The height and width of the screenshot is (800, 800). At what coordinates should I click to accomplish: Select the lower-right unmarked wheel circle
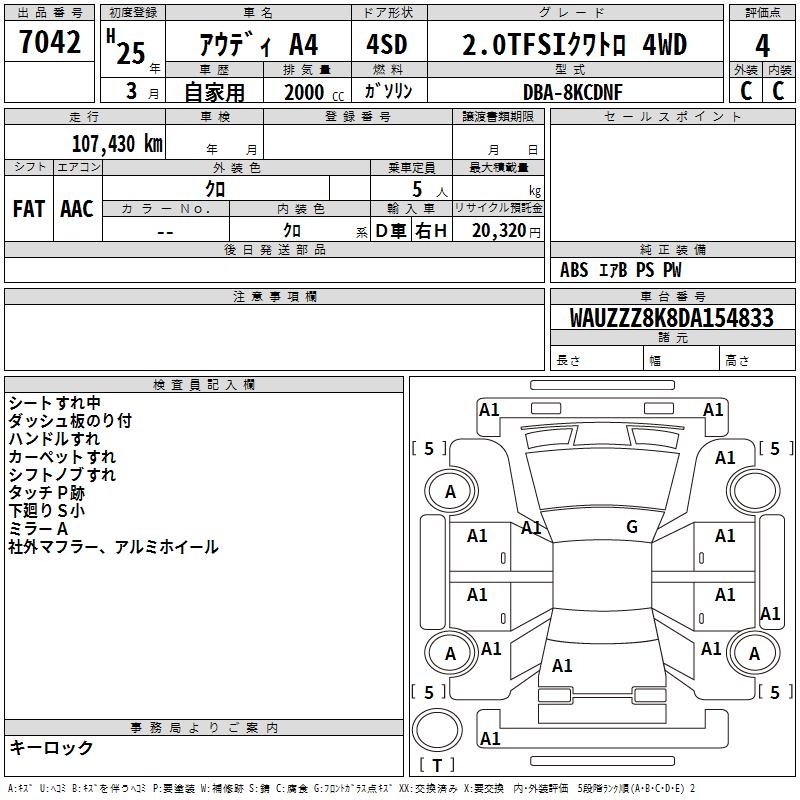coord(753,654)
